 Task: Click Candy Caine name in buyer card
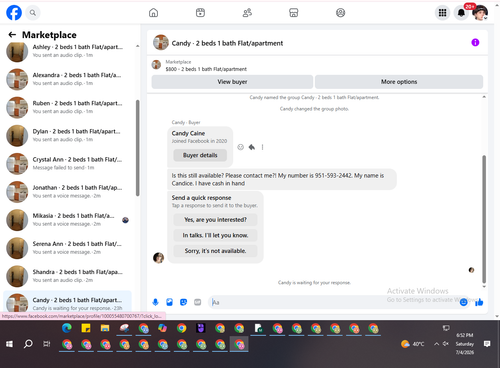point(188,133)
